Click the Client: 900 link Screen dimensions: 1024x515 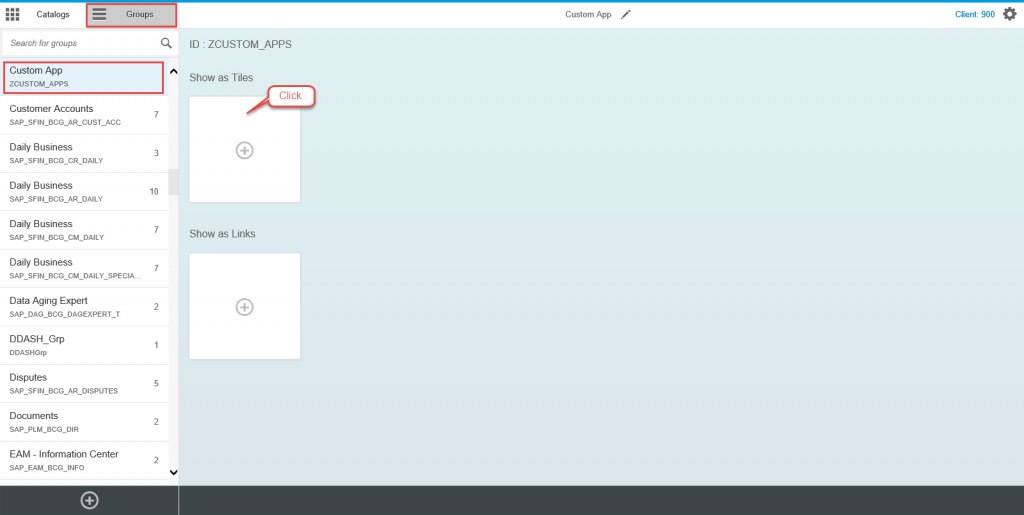[974, 15]
